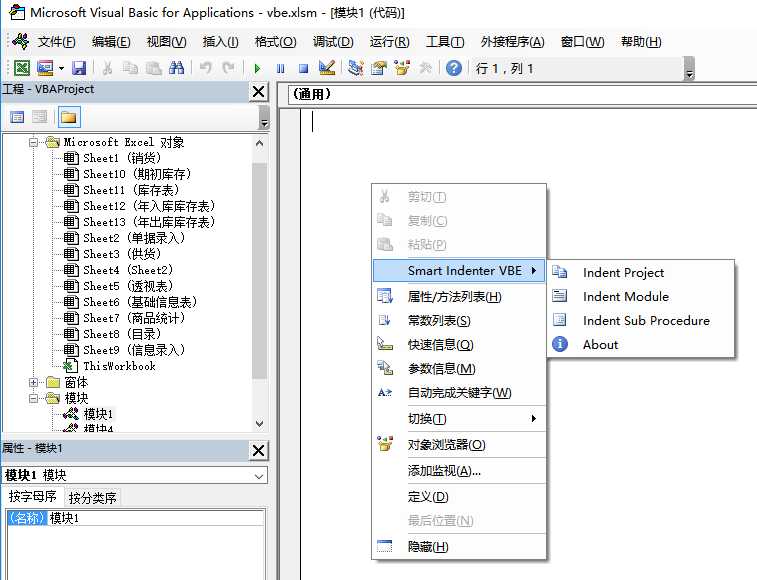Click the Break pause icon

point(280,69)
